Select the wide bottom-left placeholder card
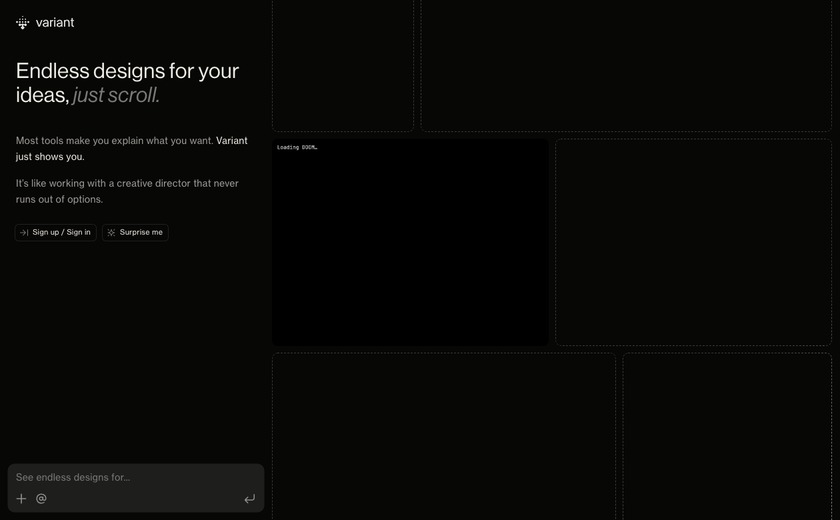Screen dimensions: 840x520 (x=444, y=436)
